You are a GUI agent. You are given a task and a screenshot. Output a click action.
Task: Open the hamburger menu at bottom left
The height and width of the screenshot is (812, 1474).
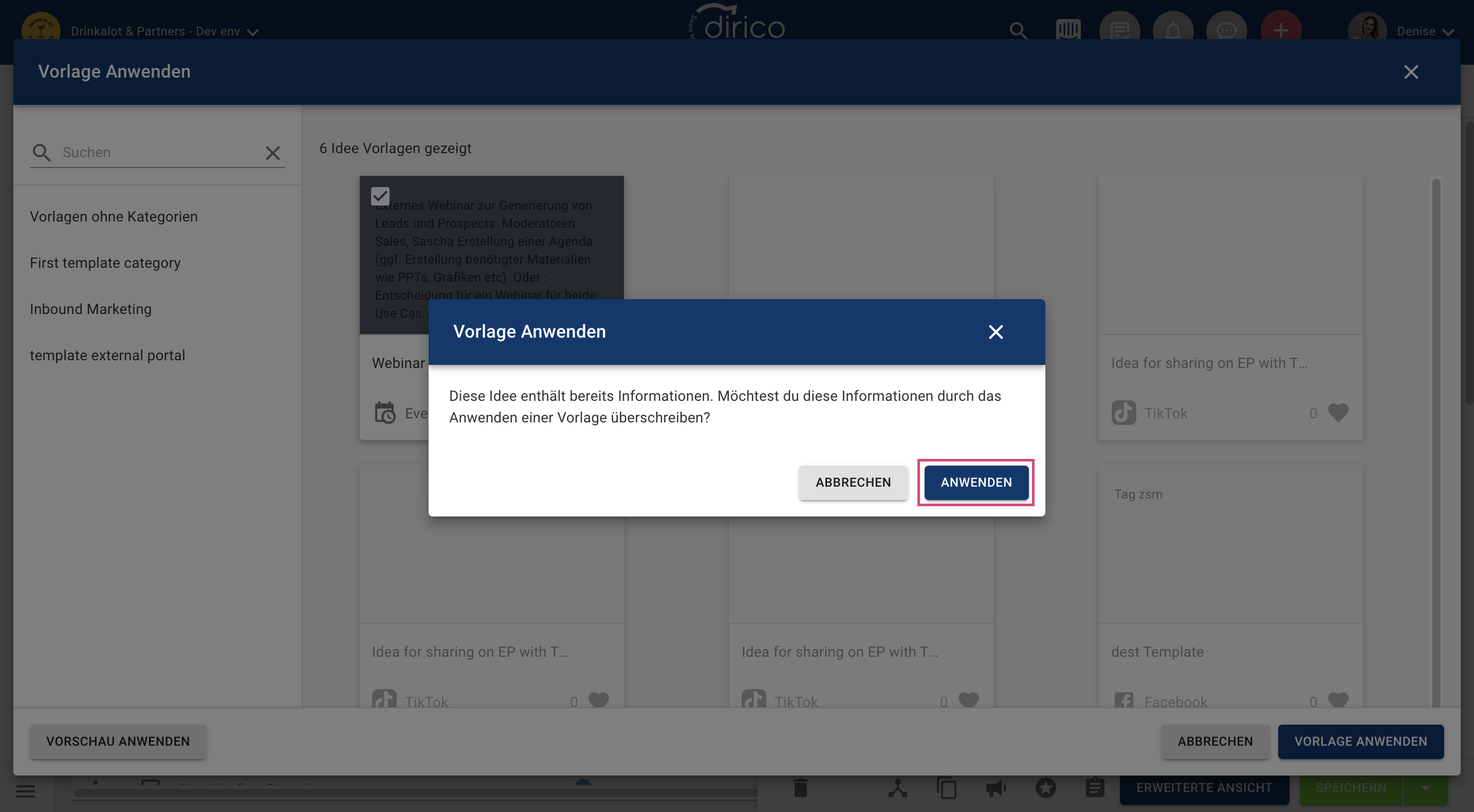tap(26, 791)
